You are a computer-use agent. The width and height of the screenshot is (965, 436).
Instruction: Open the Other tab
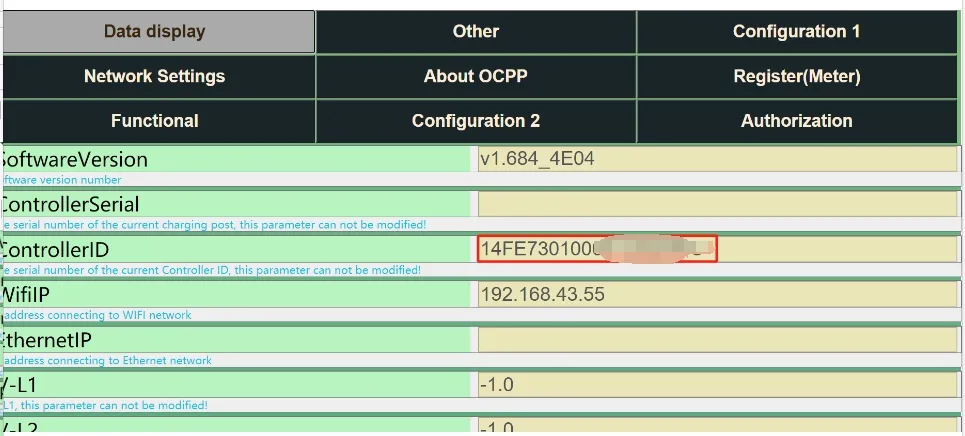pos(475,31)
